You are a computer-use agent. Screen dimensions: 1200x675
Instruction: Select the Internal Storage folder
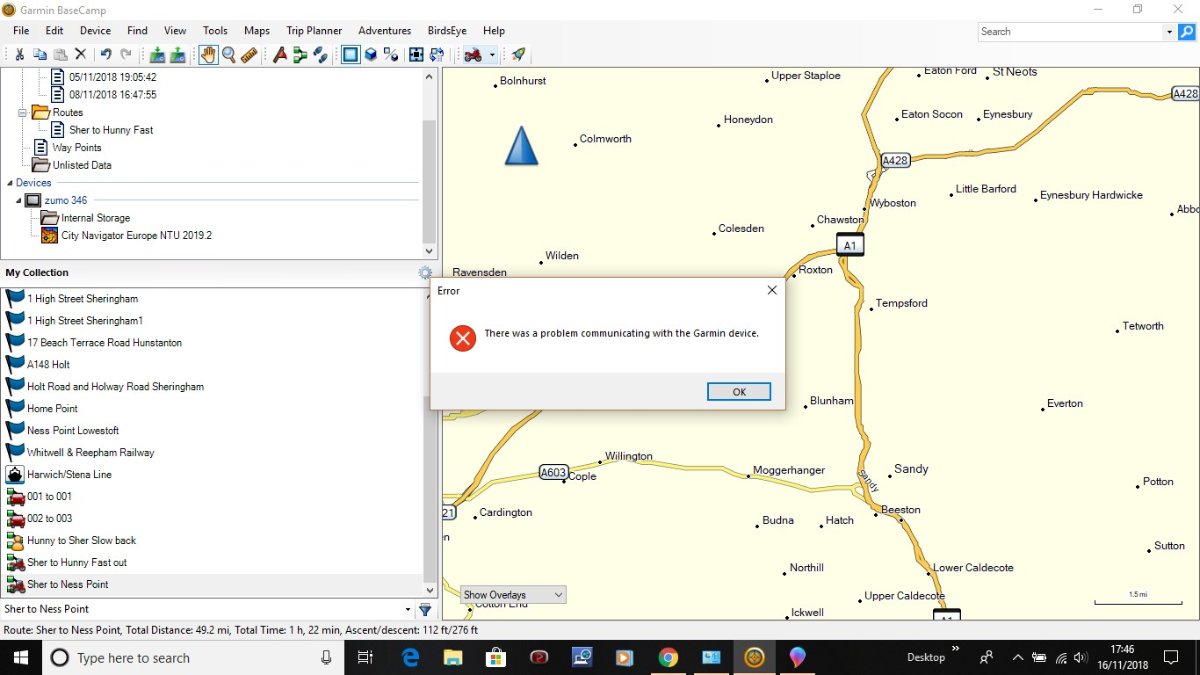[95, 218]
